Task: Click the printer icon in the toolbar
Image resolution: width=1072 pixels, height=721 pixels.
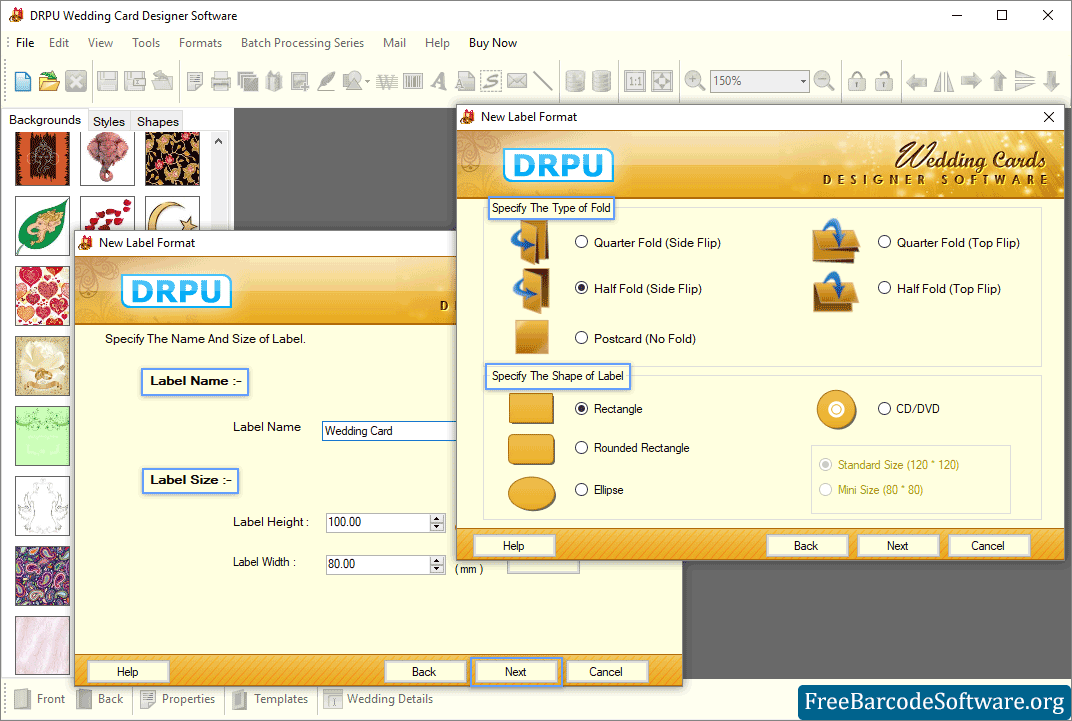Action: 221,81
